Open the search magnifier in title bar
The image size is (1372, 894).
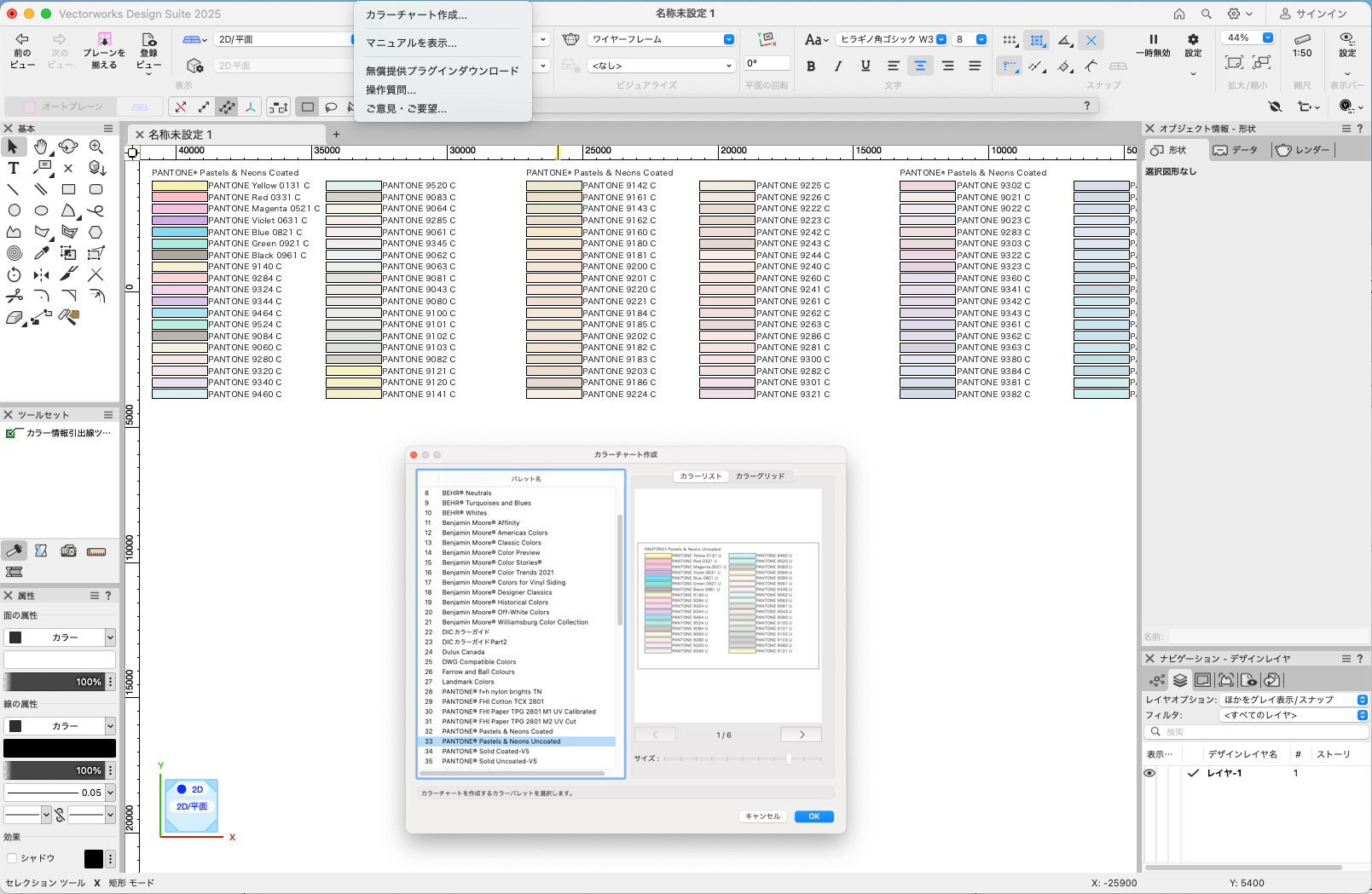[x=1206, y=14]
